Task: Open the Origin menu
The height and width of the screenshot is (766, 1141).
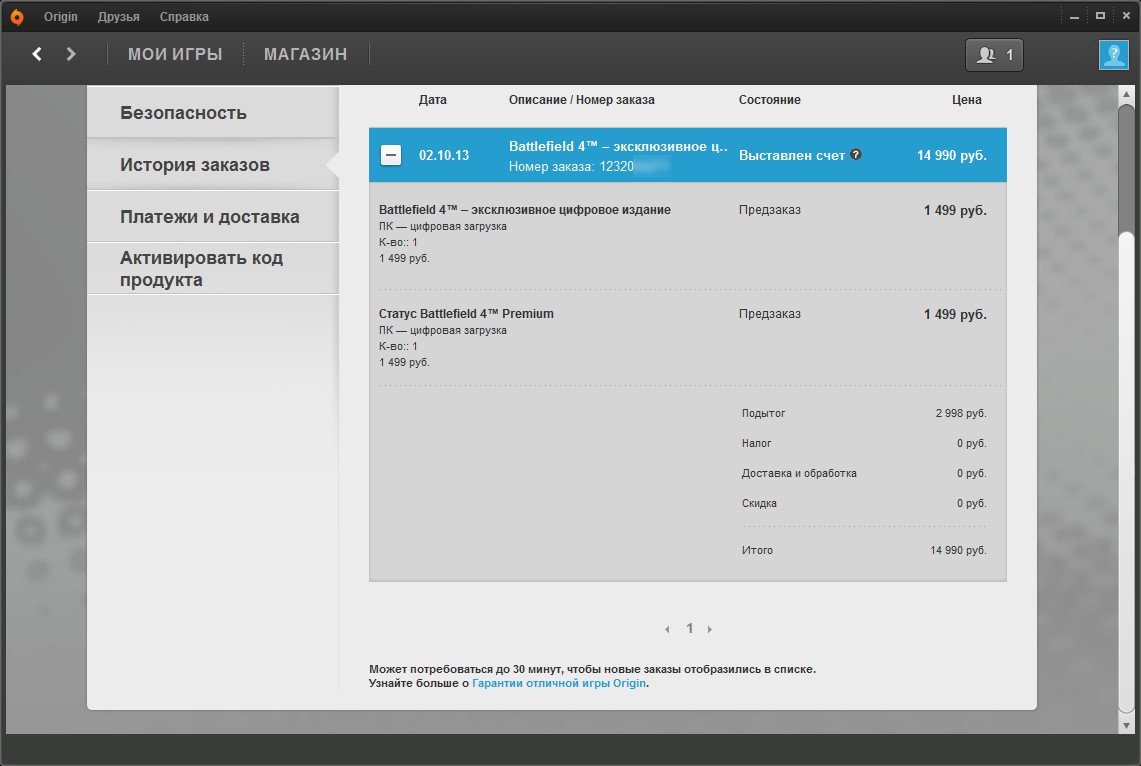Action: pyautogui.click(x=60, y=17)
